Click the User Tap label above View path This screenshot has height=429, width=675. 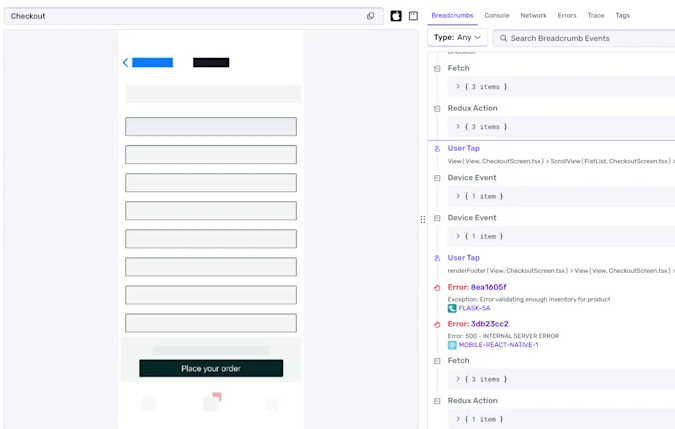coord(464,148)
